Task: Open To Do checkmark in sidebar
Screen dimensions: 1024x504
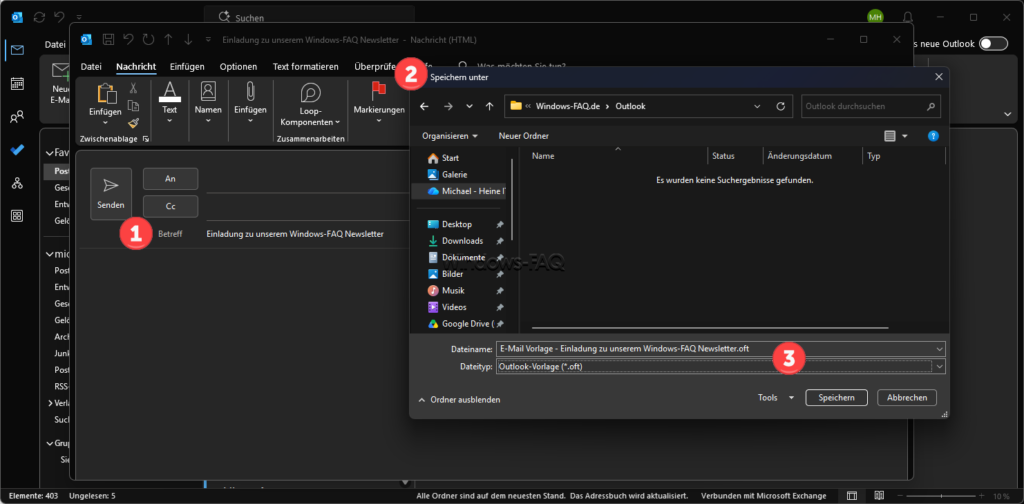Action: (18, 150)
